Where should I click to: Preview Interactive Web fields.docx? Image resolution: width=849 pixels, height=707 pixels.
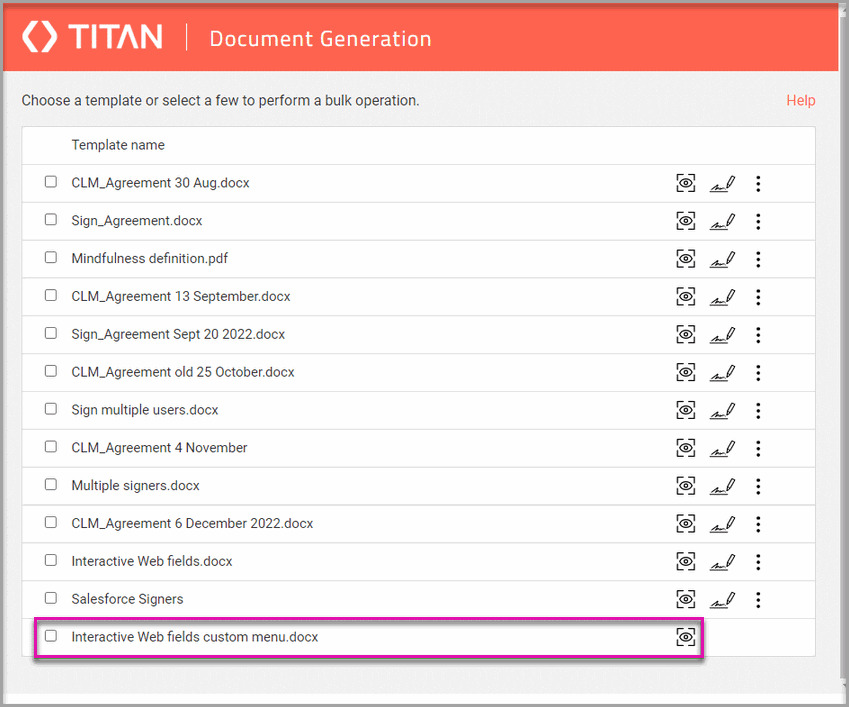(x=685, y=562)
